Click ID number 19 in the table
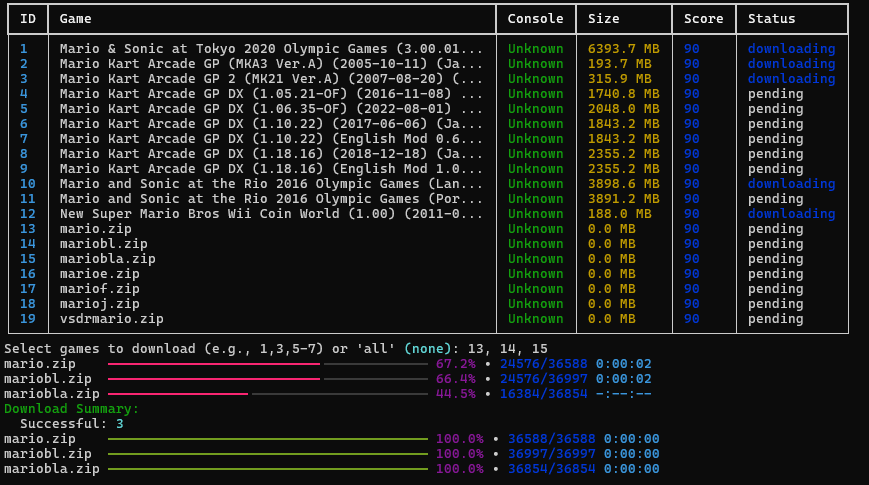Viewport: 869px width, 485px height. tap(28, 319)
